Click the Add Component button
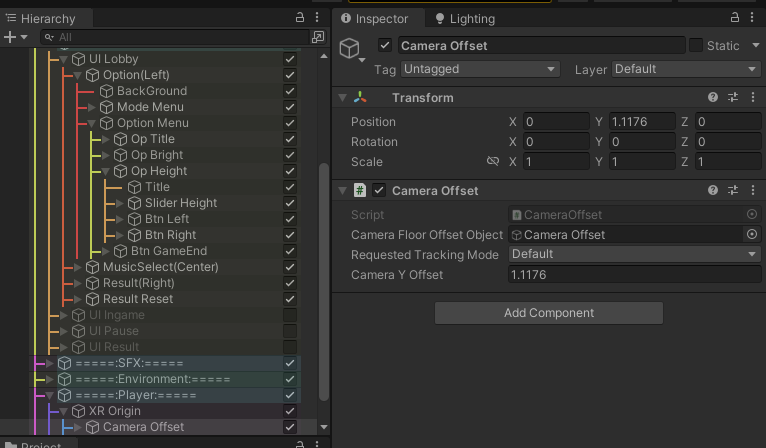The image size is (766, 448). [549, 313]
